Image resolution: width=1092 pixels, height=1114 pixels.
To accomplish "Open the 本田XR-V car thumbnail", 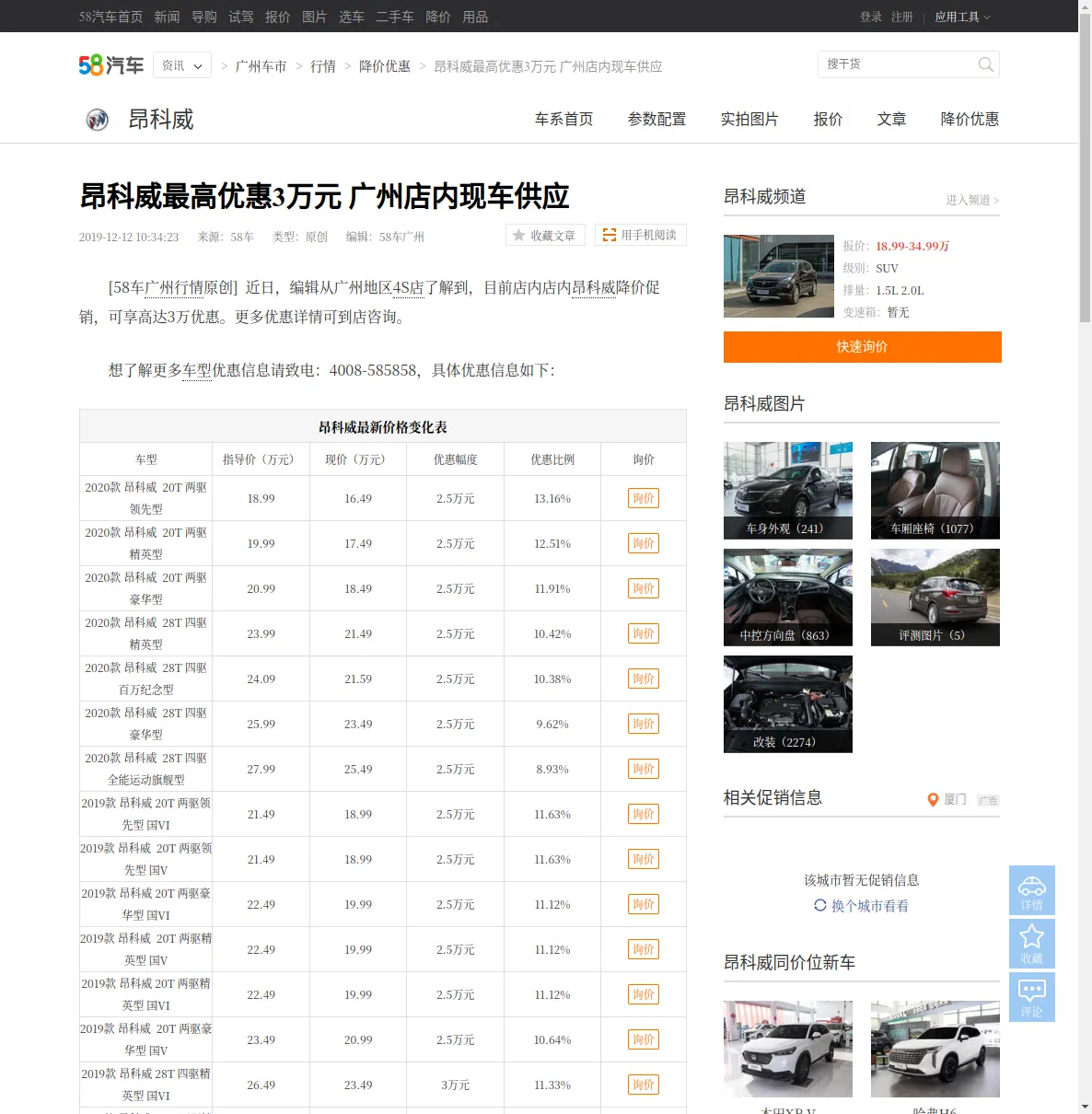I will coord(788,1049).
